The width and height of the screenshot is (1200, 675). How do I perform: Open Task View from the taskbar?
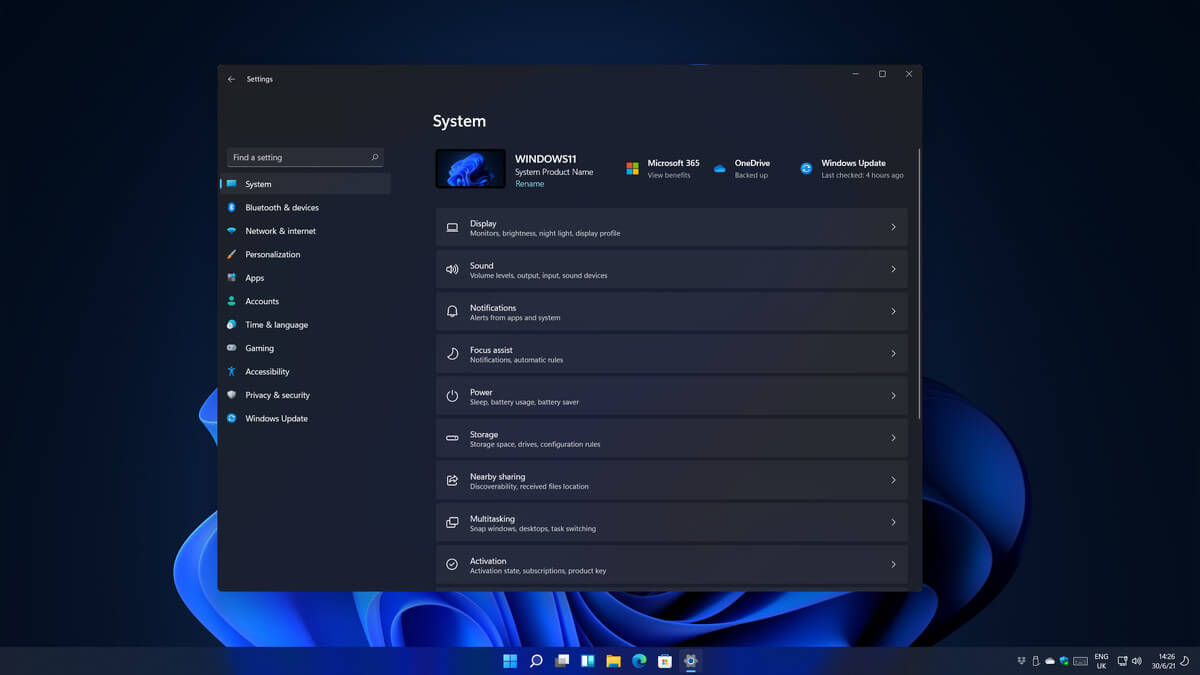point(562,661)
